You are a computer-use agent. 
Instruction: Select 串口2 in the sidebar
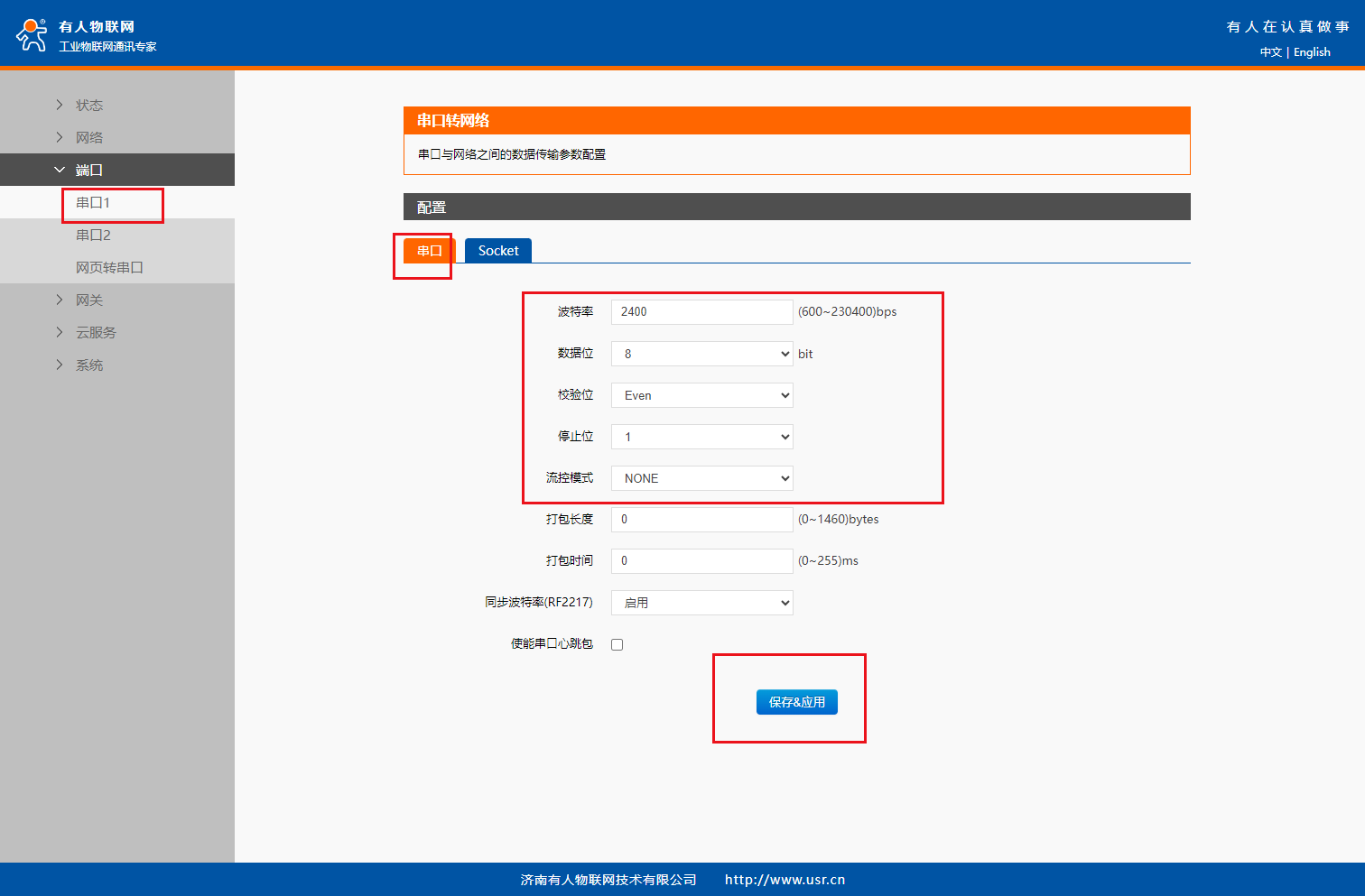click(93, 235)
